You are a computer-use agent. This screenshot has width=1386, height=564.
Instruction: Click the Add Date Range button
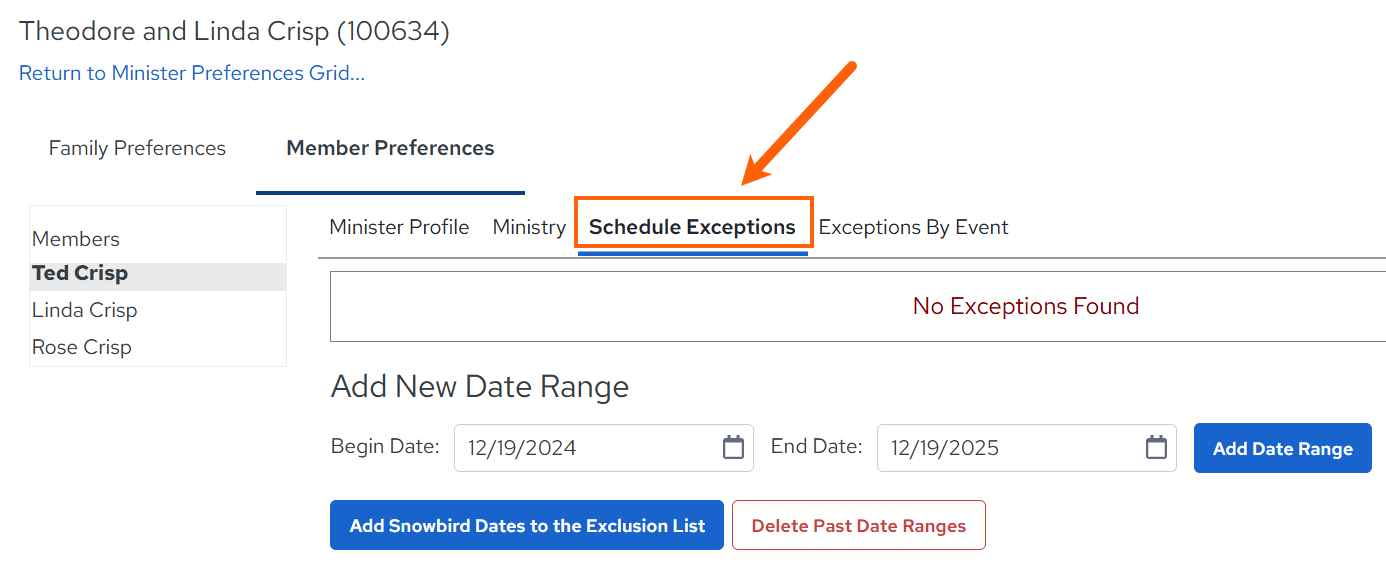1283,448
